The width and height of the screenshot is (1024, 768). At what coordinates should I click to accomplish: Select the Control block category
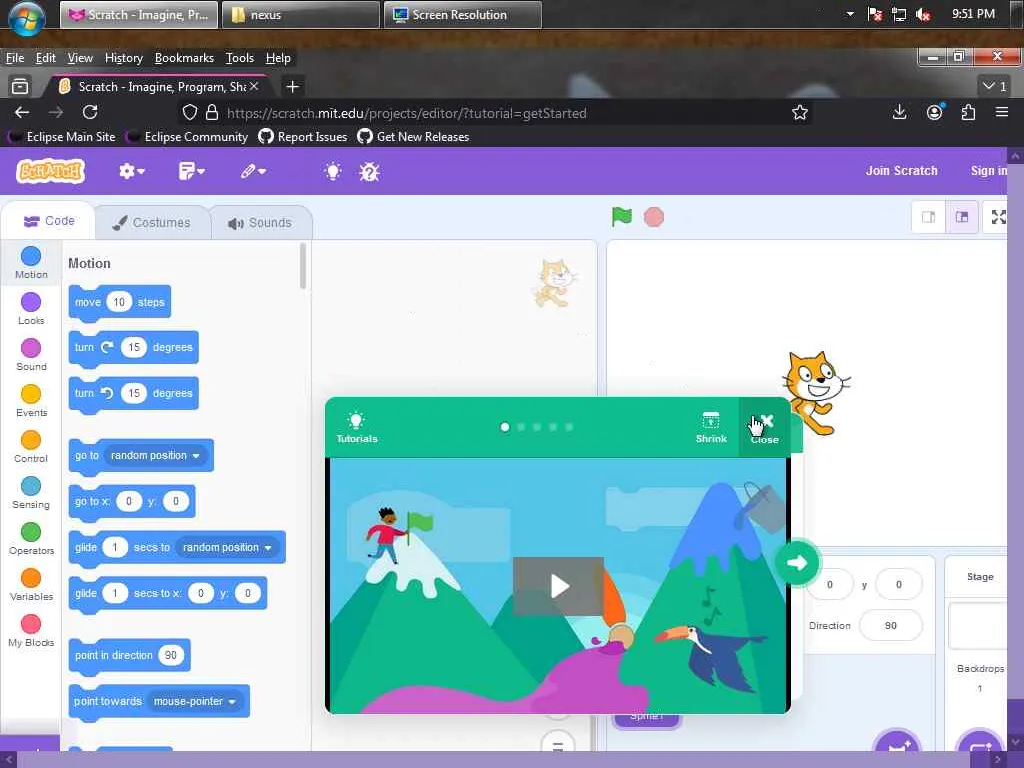[31, 447]
